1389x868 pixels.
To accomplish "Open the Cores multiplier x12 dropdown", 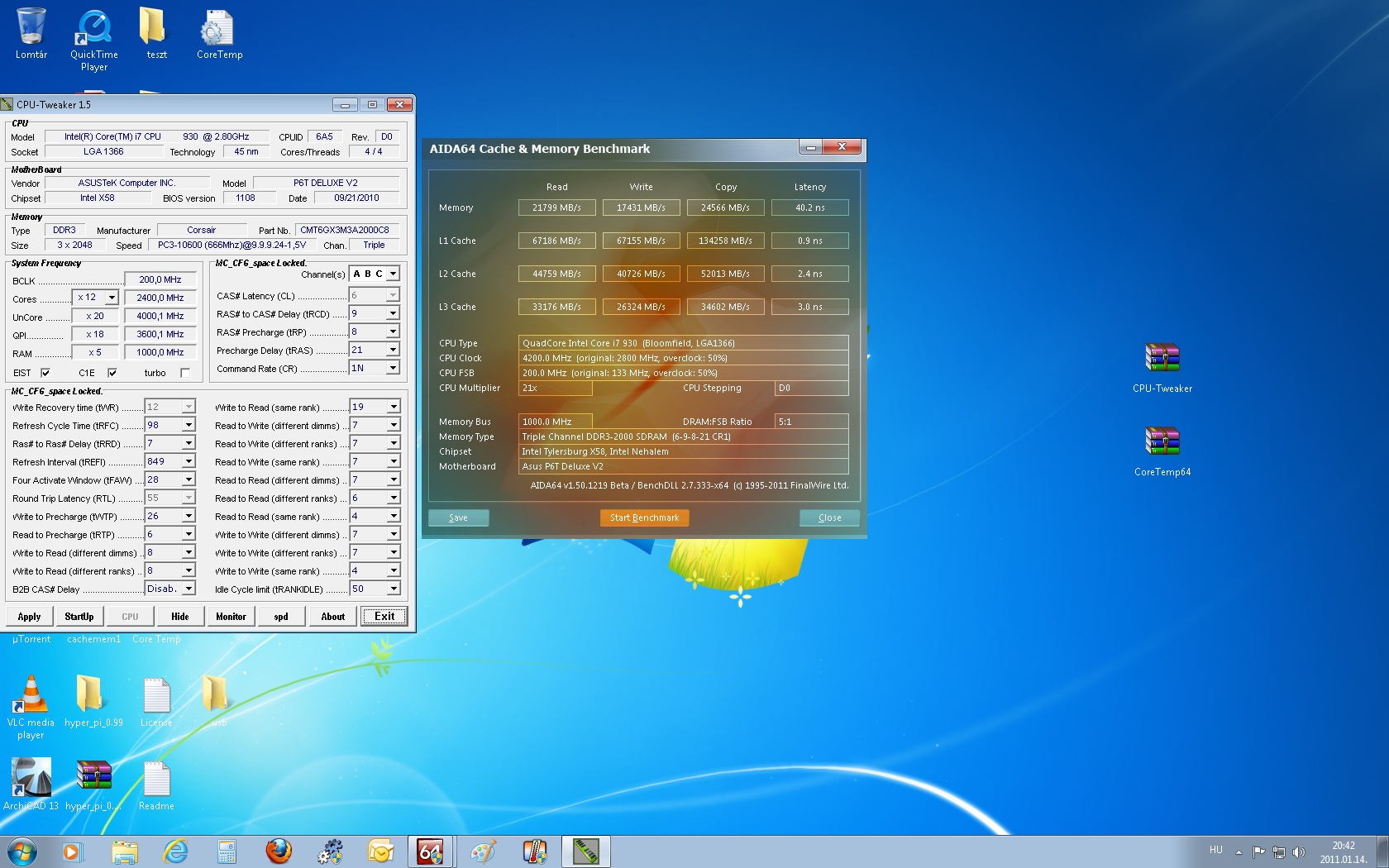I will [x=112, y=298].
